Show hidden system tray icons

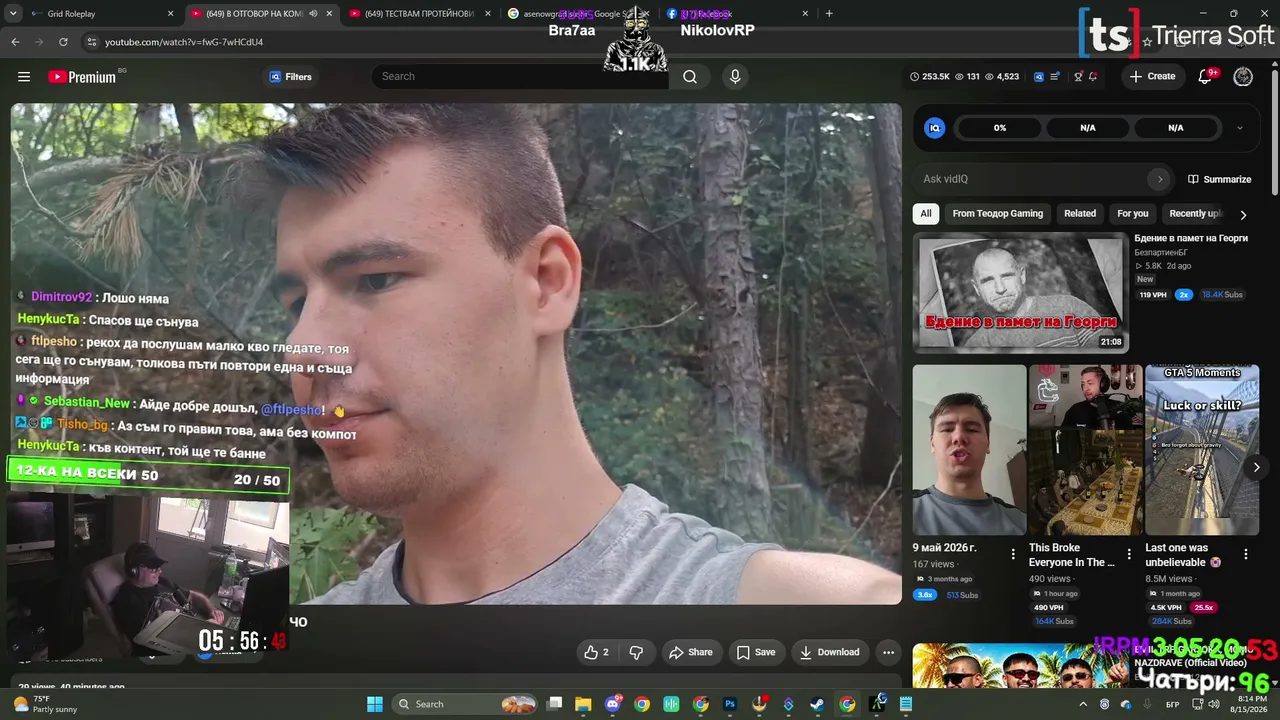pos(1083,704)
